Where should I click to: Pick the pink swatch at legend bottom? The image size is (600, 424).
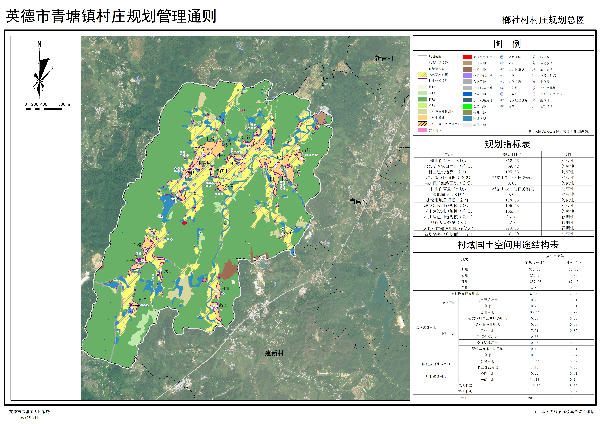click(422, 130)
